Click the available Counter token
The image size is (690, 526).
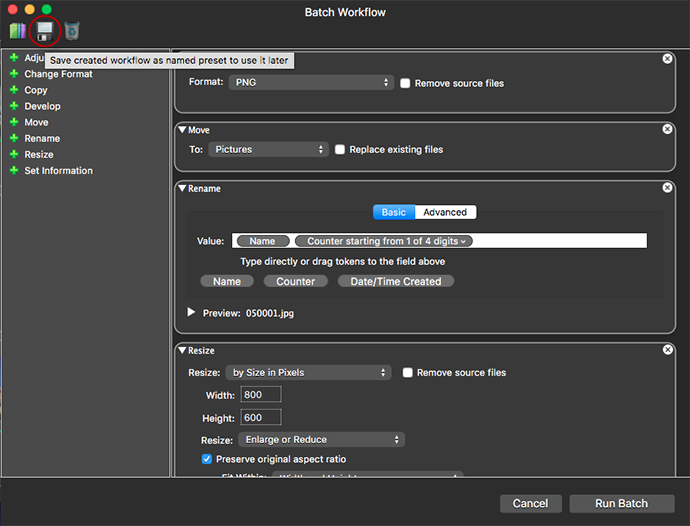coord(295,281)
